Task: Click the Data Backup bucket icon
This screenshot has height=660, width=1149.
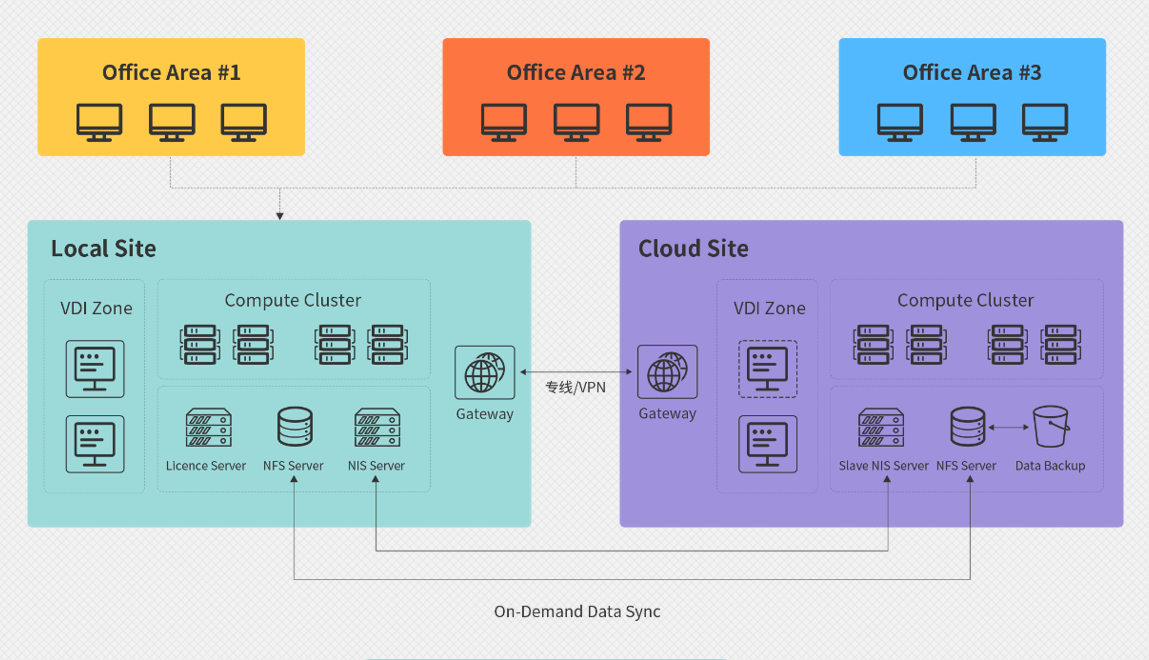Action: tap(1051, 426)
